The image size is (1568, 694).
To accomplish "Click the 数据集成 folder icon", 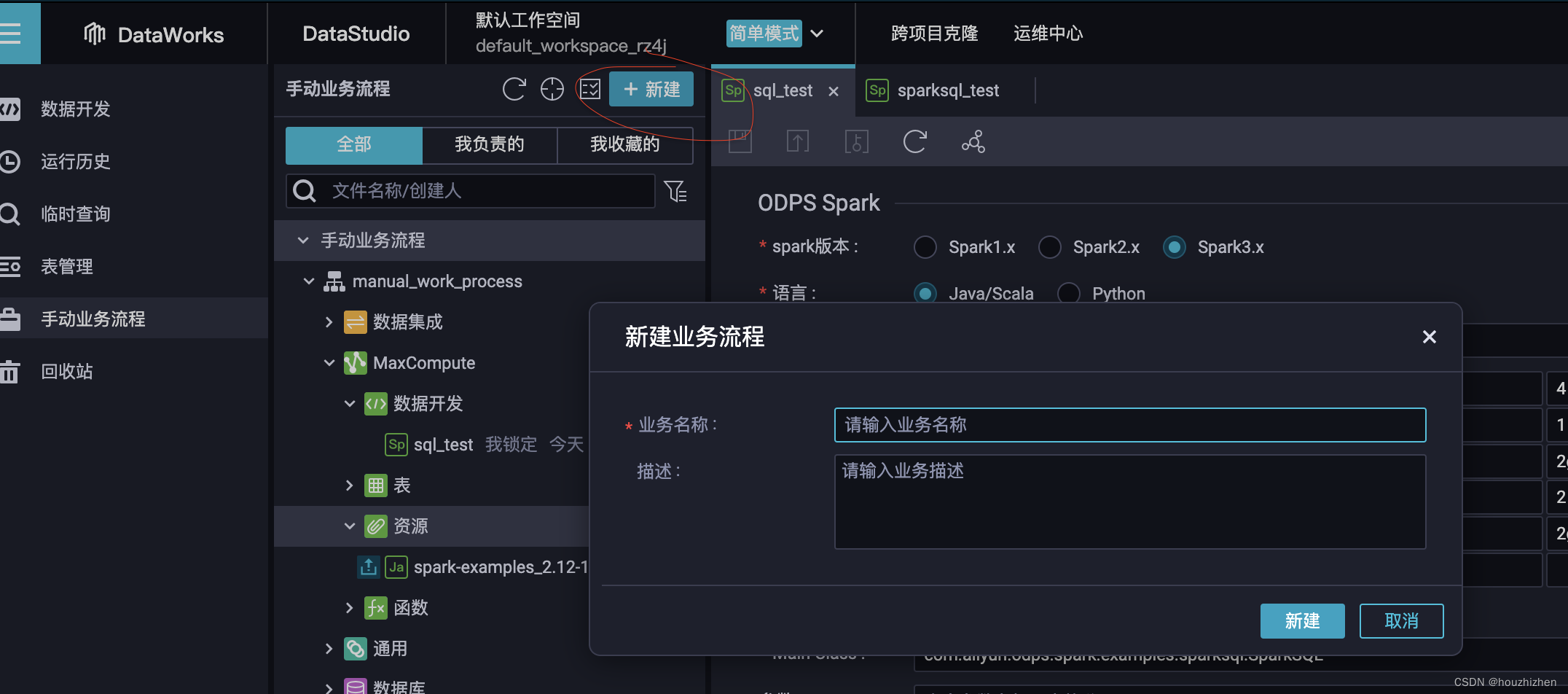I will click(x=356, y=321).
